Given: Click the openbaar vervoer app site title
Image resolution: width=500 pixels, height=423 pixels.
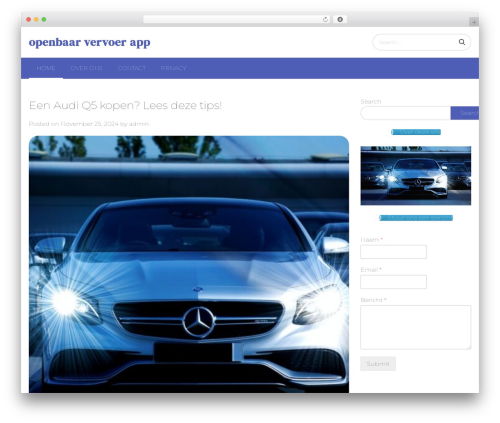Looking at the screenshot, I should (x=89, y=42).
